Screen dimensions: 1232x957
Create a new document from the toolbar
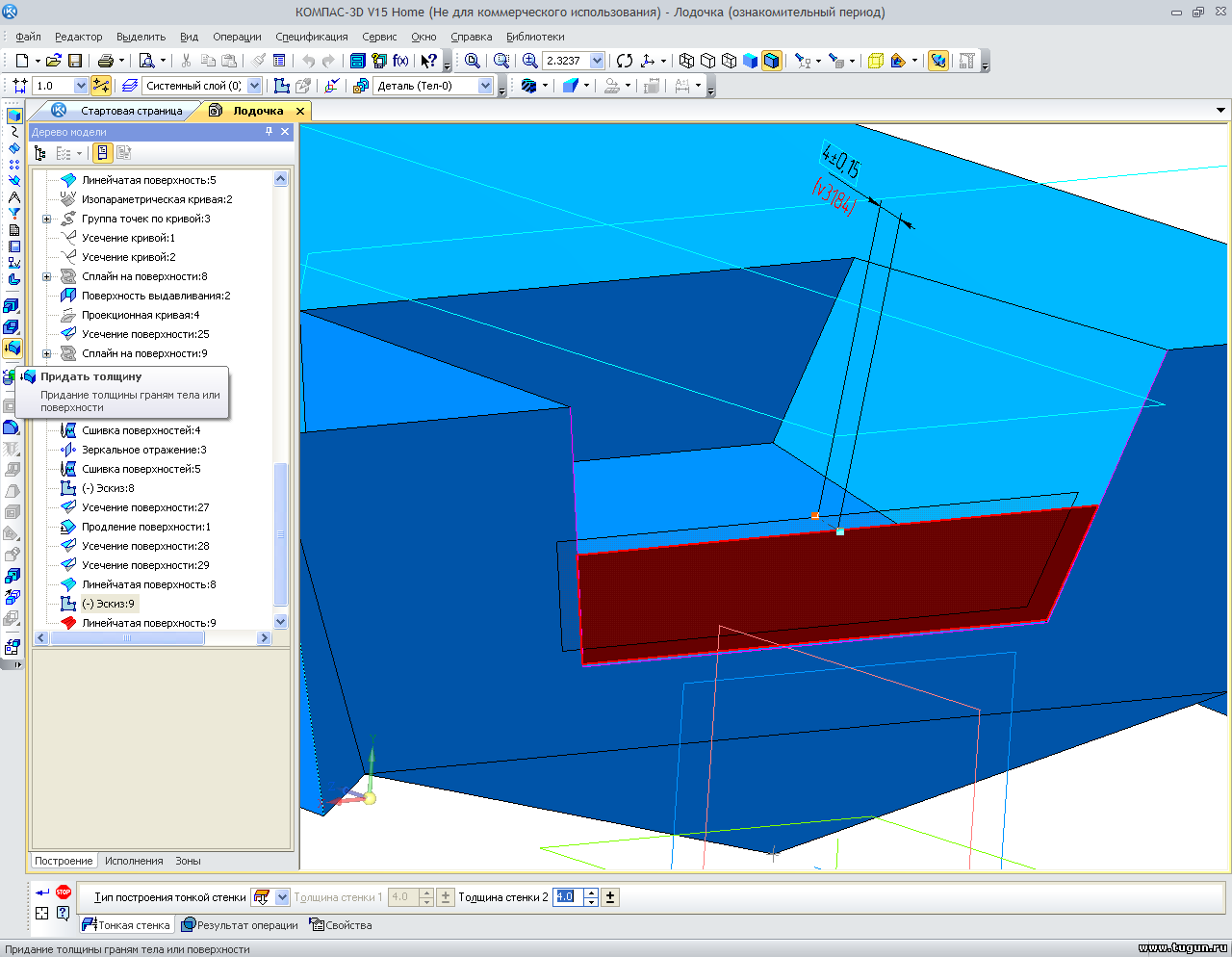coord(21,61)
